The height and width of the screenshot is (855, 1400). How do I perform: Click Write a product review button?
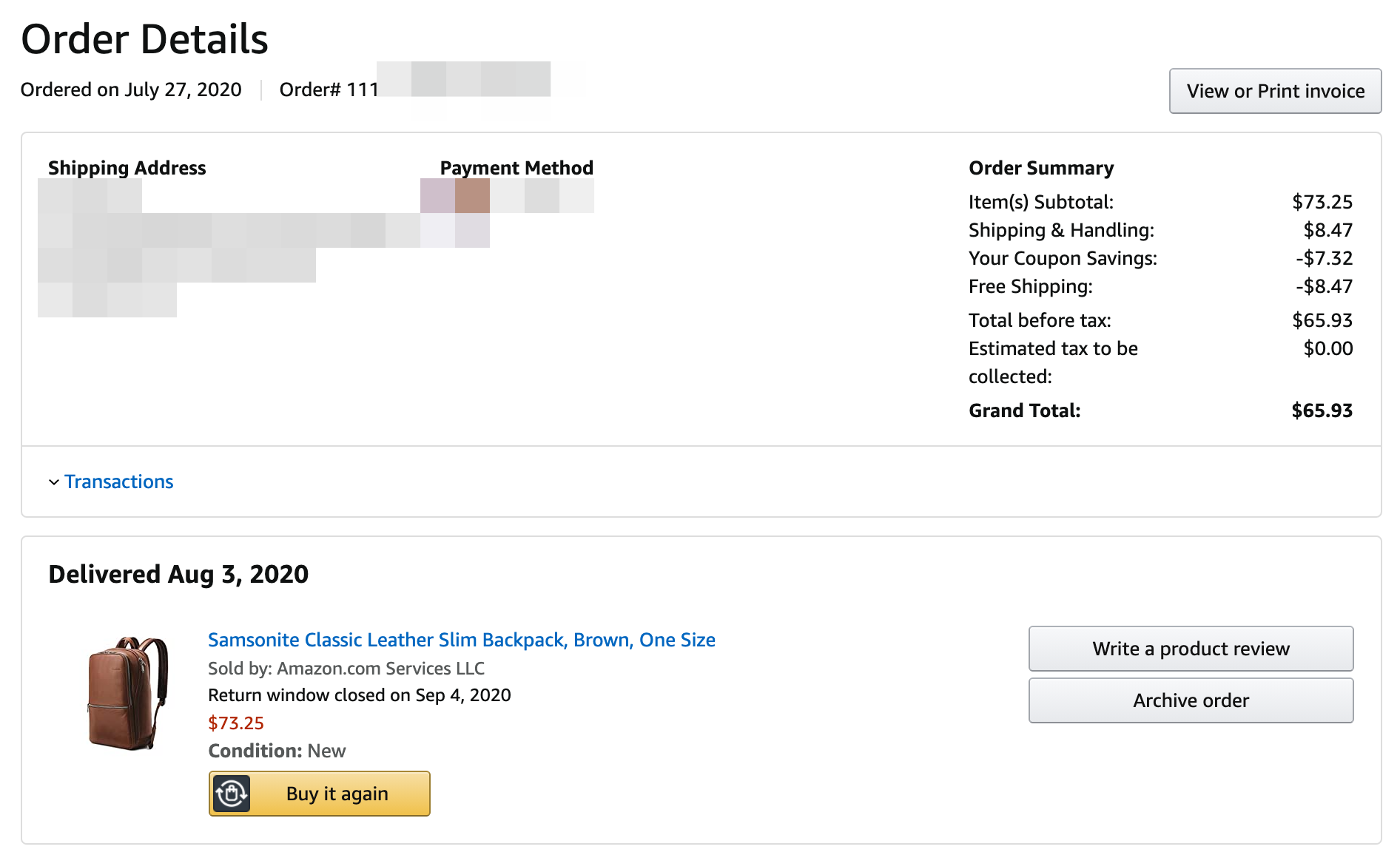[x=1191, y=649]
